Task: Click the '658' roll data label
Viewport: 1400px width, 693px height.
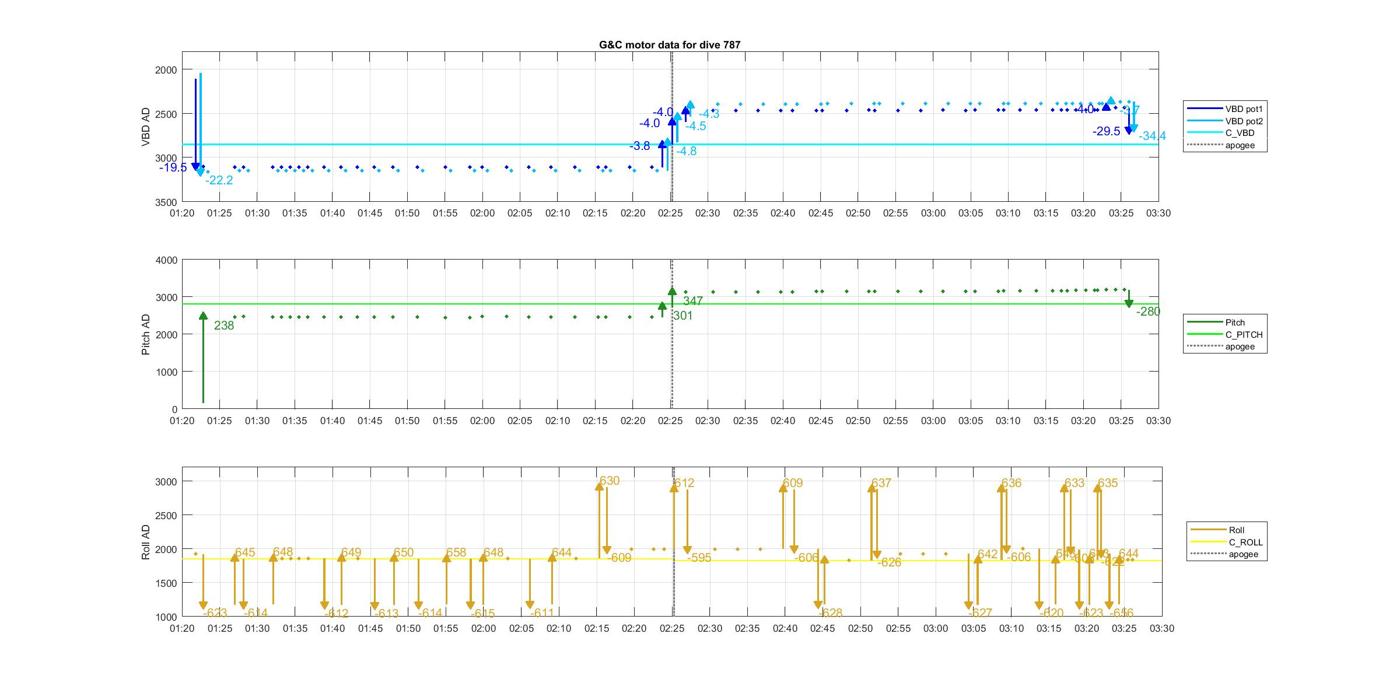Action: 457,553
